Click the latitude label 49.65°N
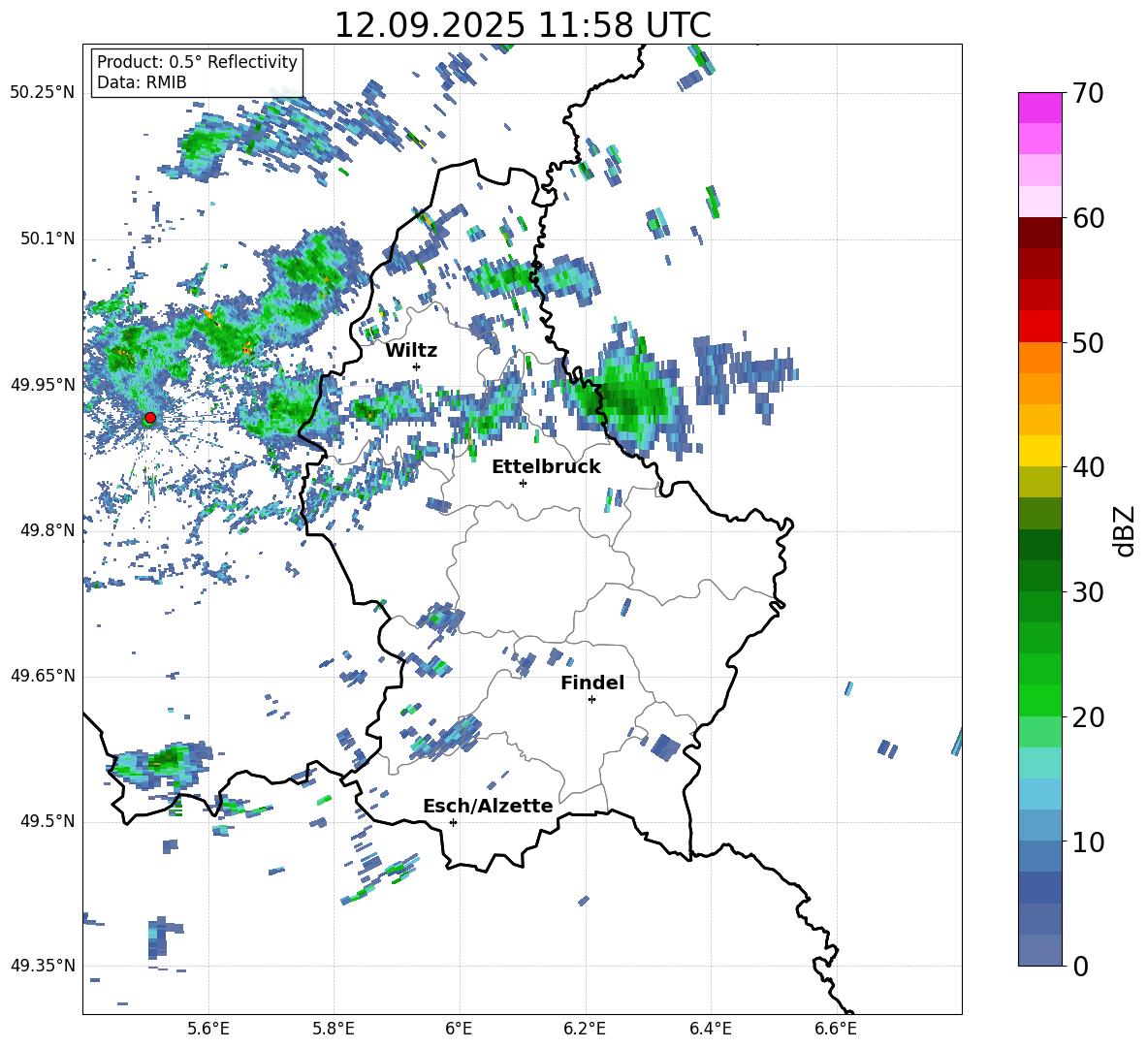Screen dimensions: 1148x1048 coord(43,676)
